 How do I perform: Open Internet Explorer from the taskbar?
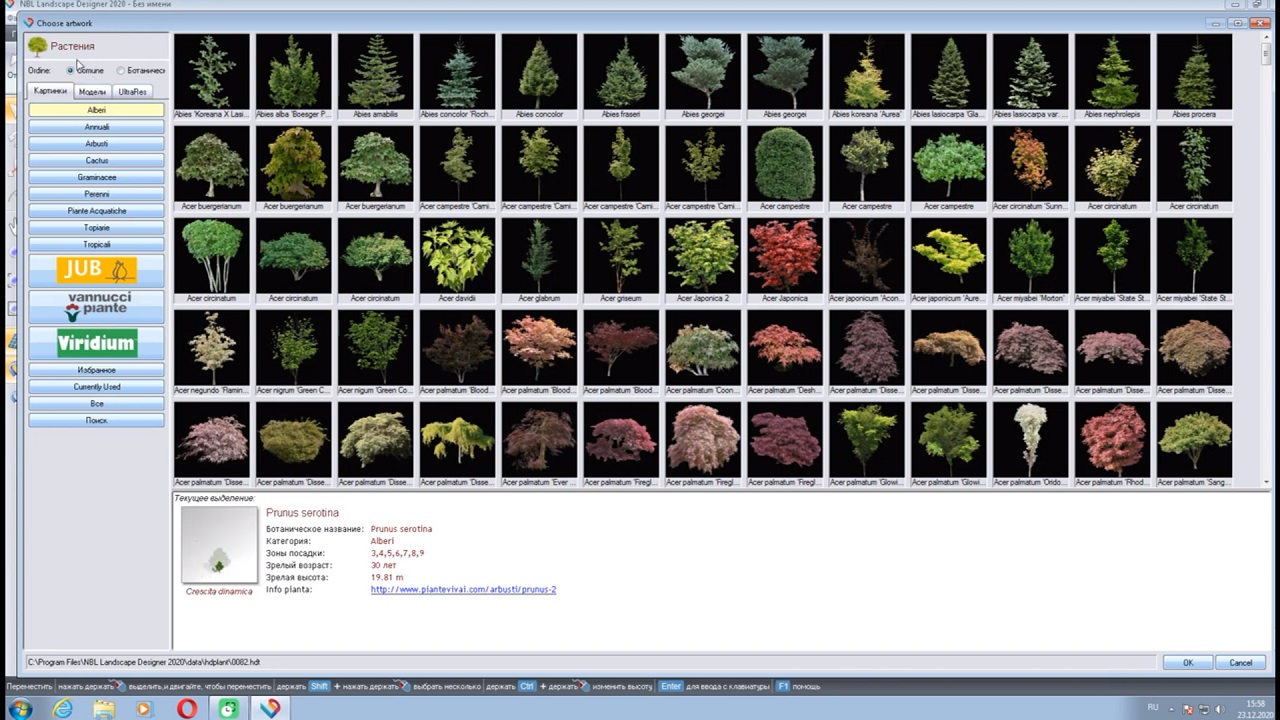63,709
